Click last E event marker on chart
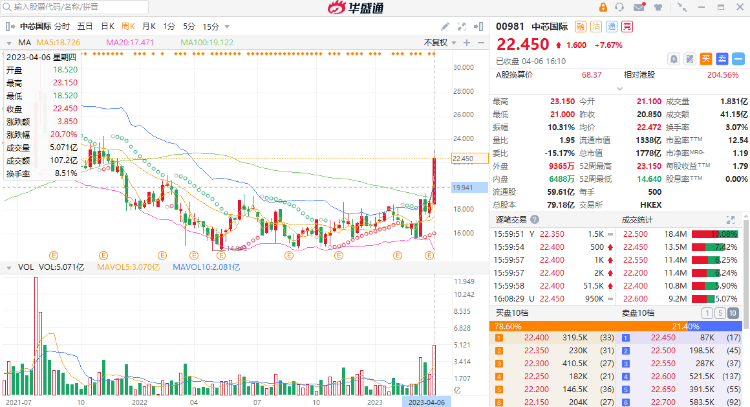The width and height of the screenshot is (750, 407). (430, 256)
